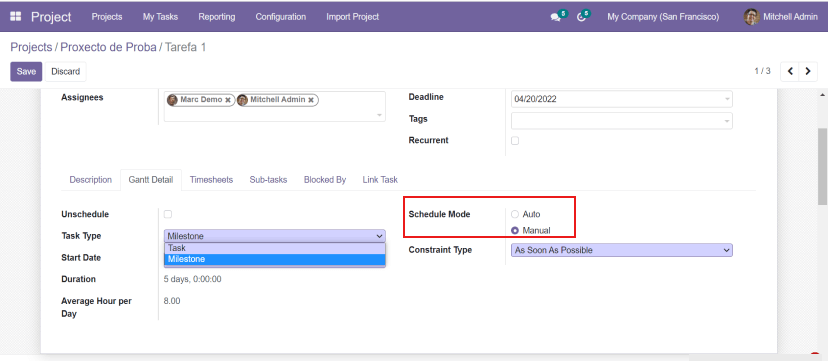Open Constraint Type dropdown

[622, 250]
